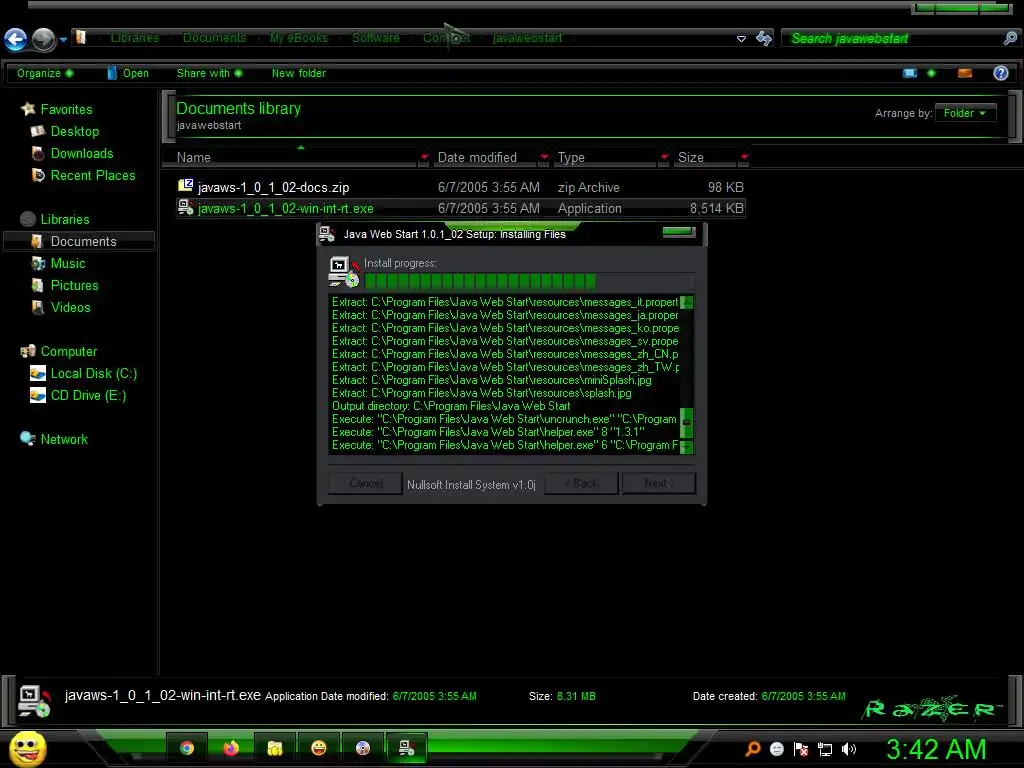This screenshot has height=768, width=1024.
Task: Click the install progress bar
Action: (529, 281)
